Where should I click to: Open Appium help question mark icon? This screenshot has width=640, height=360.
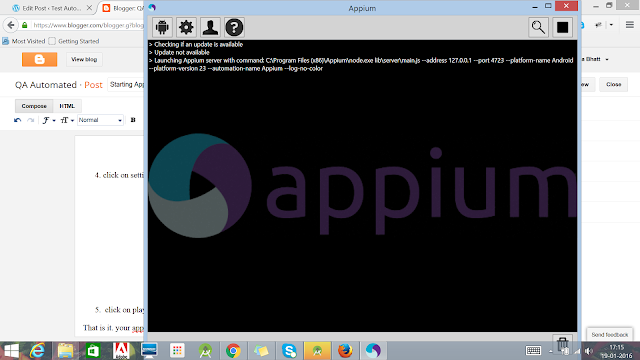pyautogui.click(x=234, y=27)
